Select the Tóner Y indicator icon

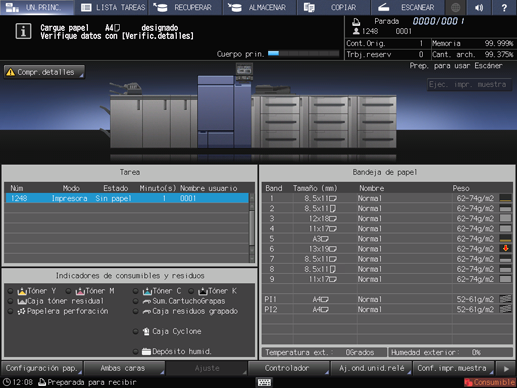coord(22,291)
